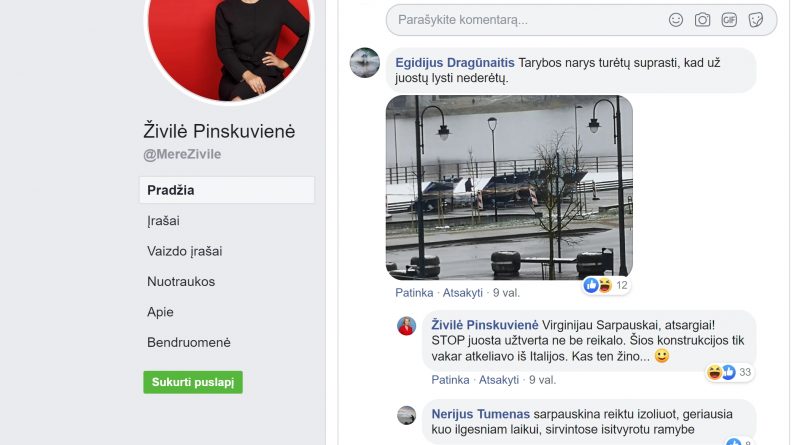
Task: Enlarge the embankment photo in the comment
Action: [x=509, y=187]
